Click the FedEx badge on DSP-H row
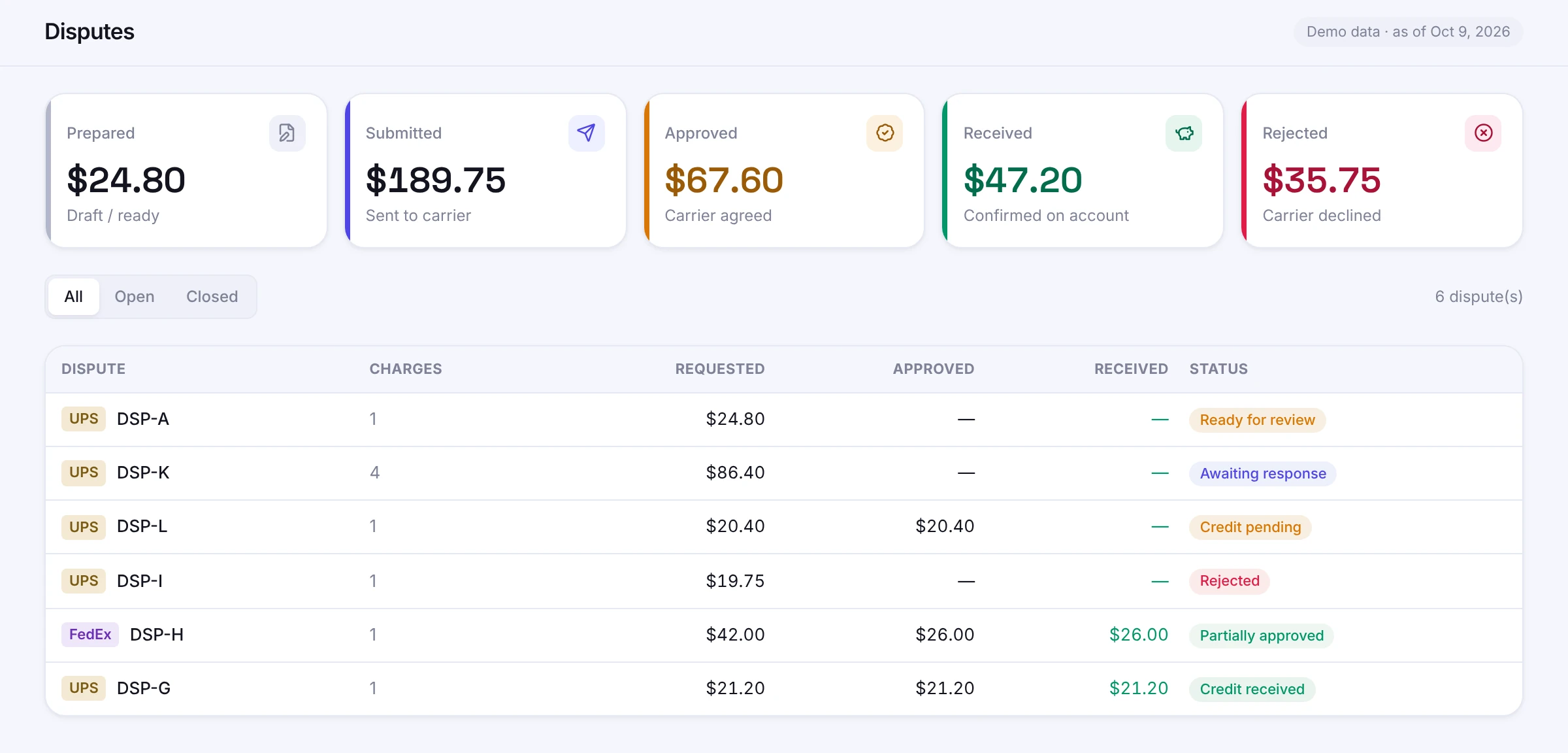The width and height of the screenshot is (1568, 753). (90, 635)
